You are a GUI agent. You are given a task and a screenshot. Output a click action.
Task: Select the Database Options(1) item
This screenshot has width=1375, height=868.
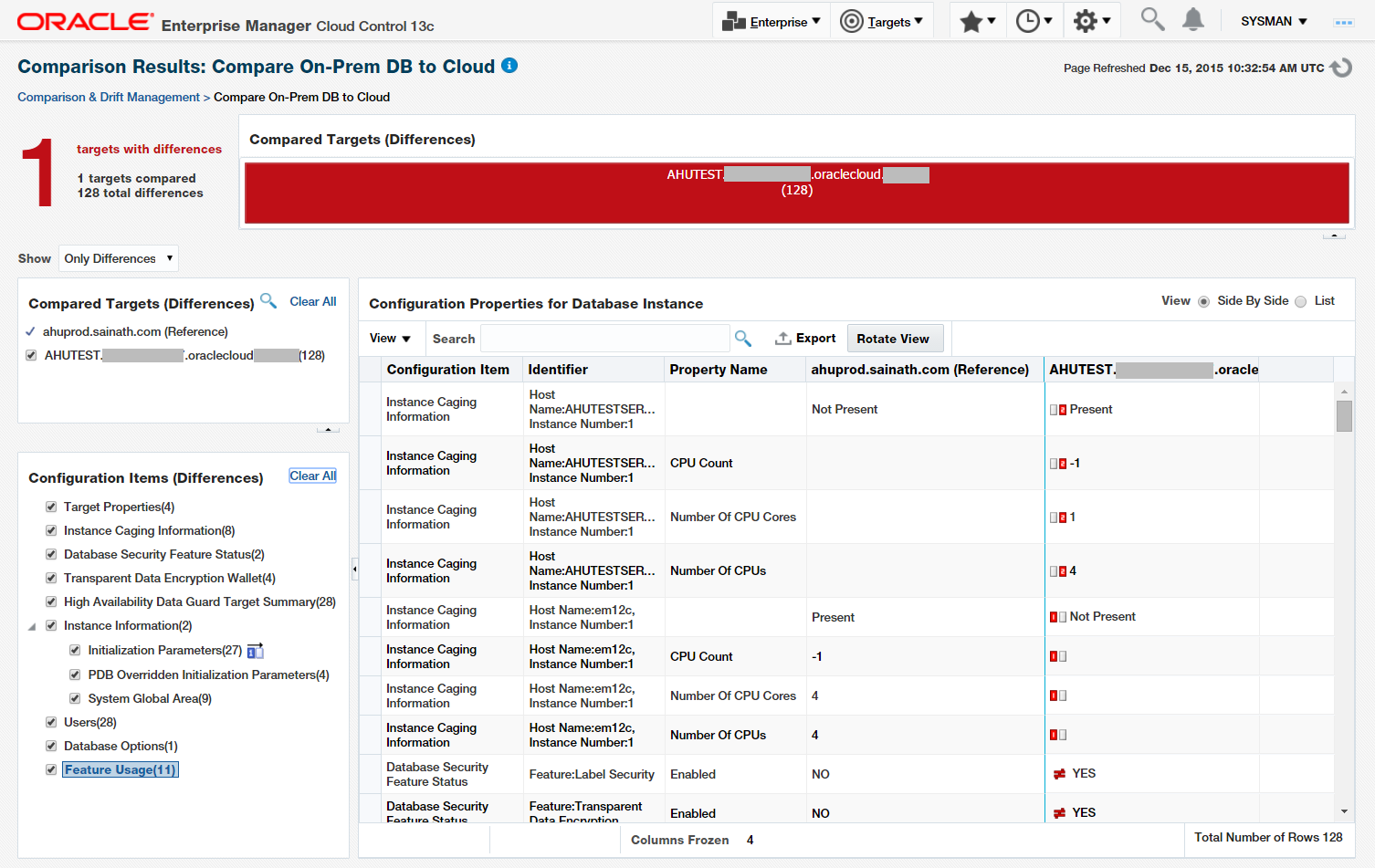click(121, 747)
